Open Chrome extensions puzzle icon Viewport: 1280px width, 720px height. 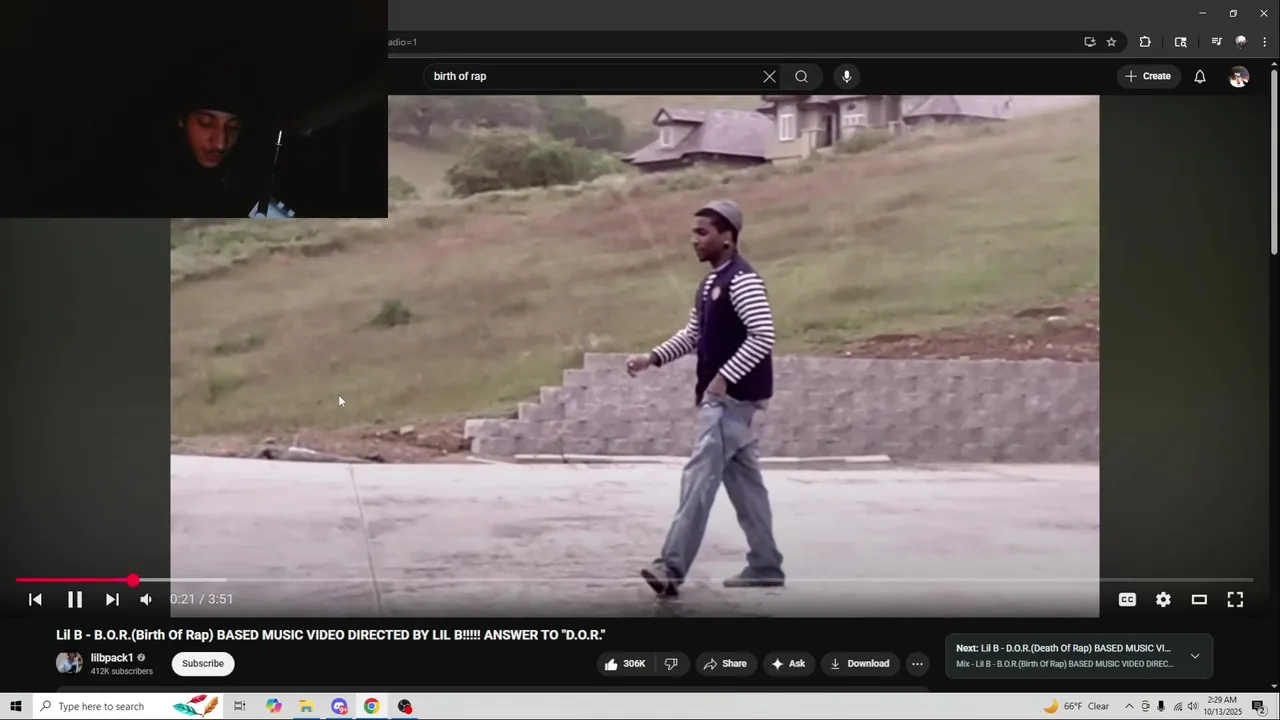pyautogui.click(x=1145, y=42)
